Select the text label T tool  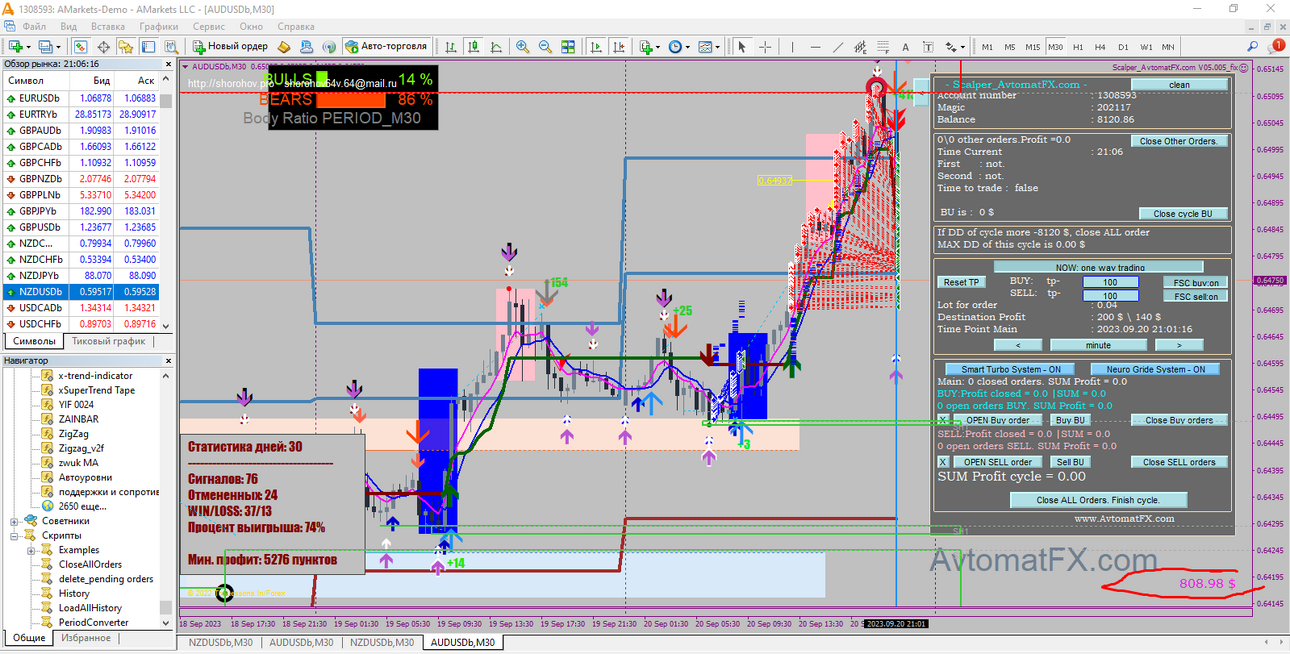point(928,46)
